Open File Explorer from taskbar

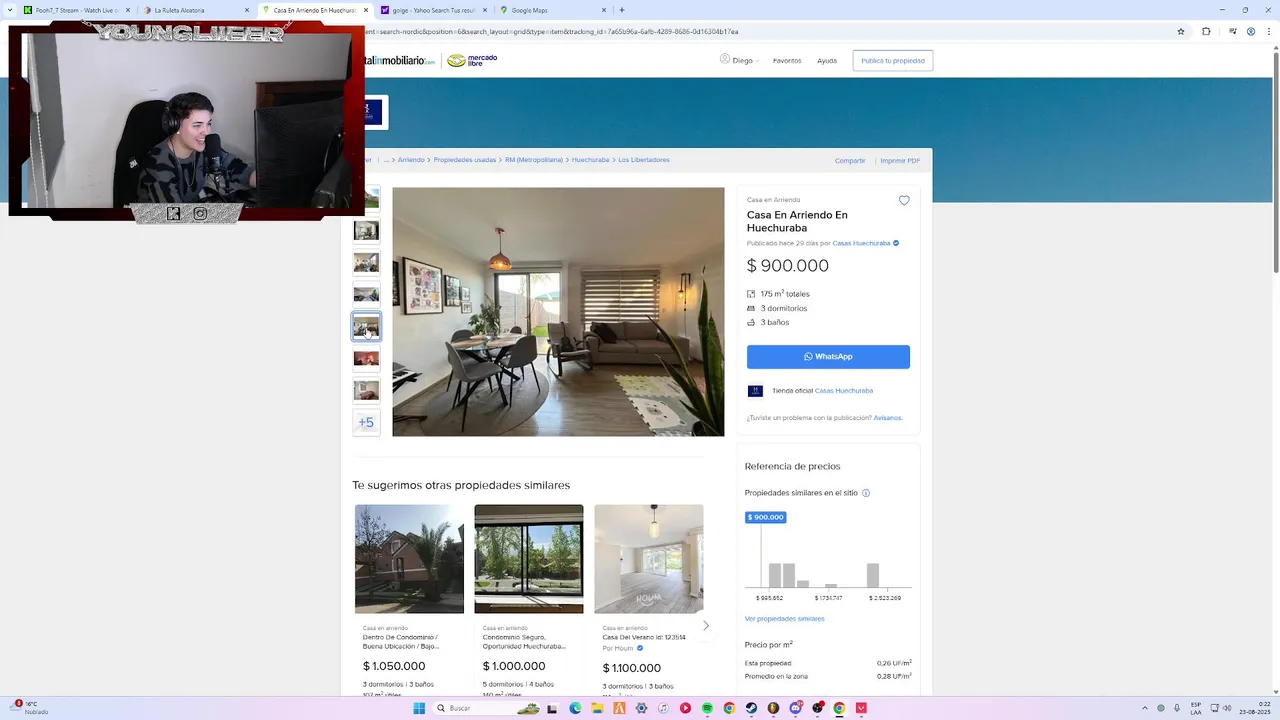597,708
